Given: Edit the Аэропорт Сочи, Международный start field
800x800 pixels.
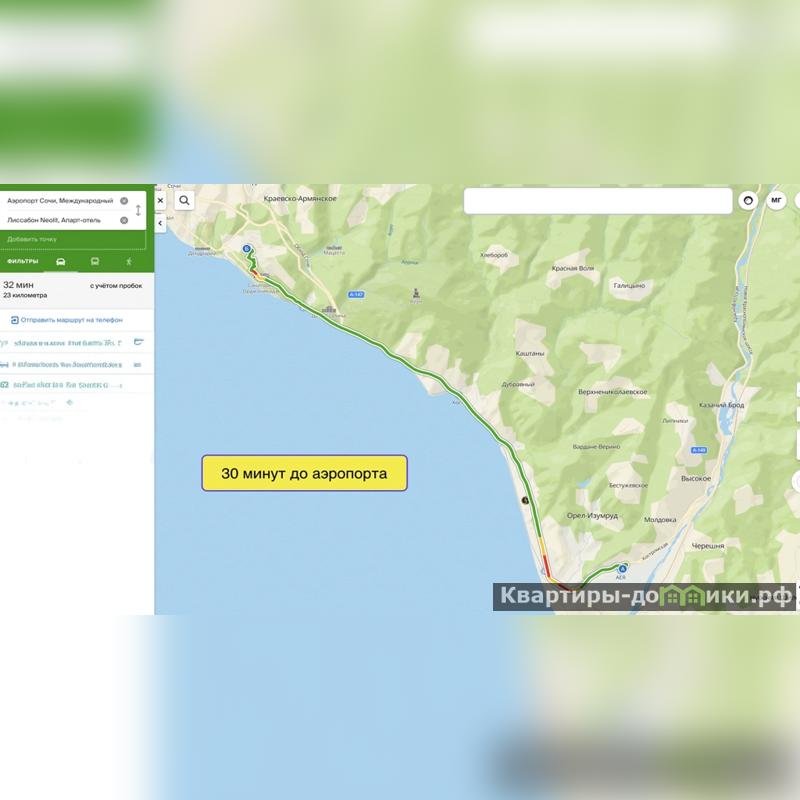Looking at the screenshot, I should click(x=60, y=201).
